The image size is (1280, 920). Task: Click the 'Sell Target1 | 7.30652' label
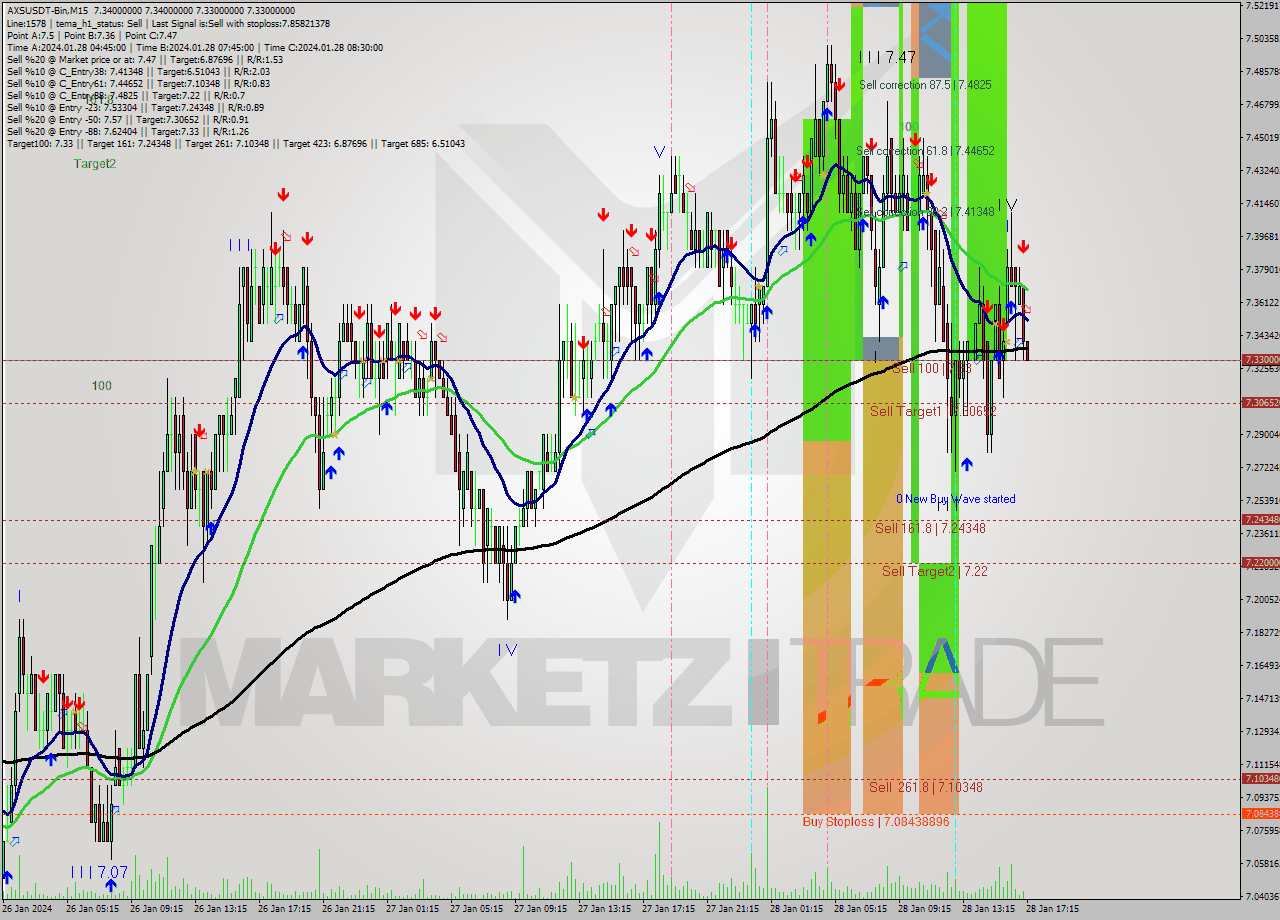pyautogui.click(x=933, y=411)
